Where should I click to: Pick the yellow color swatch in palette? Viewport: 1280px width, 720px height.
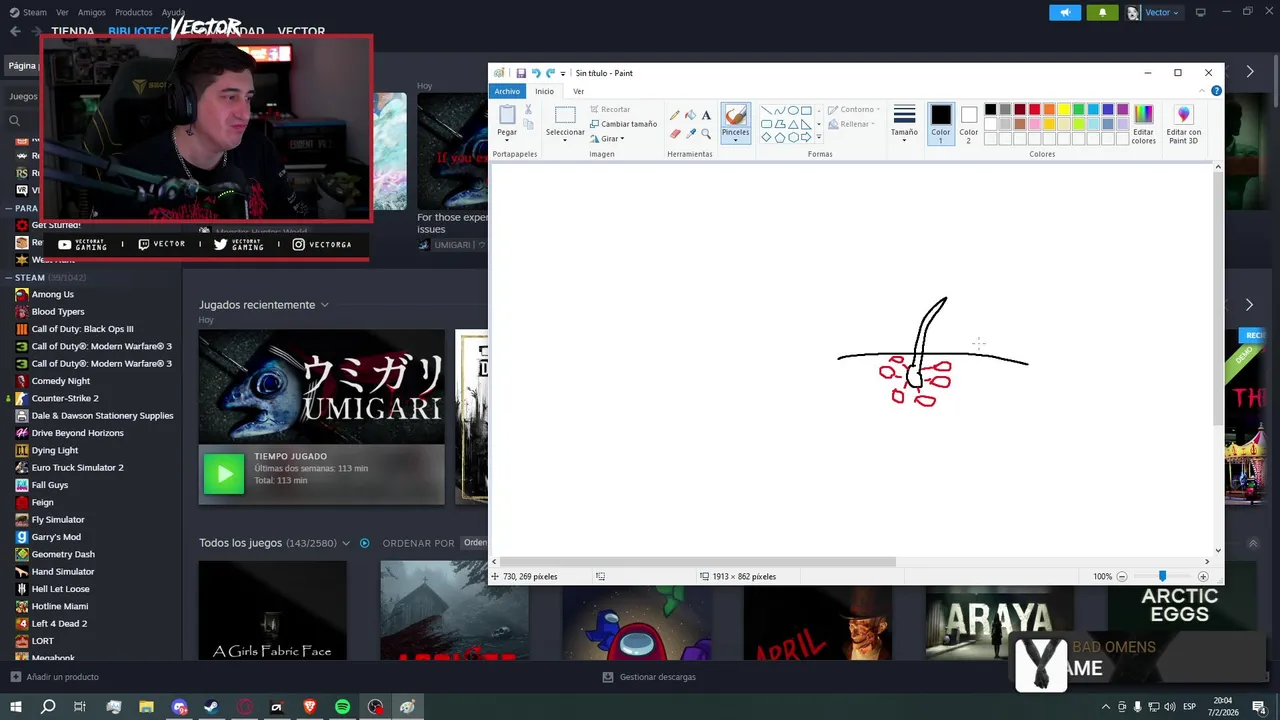point(1064,110)
